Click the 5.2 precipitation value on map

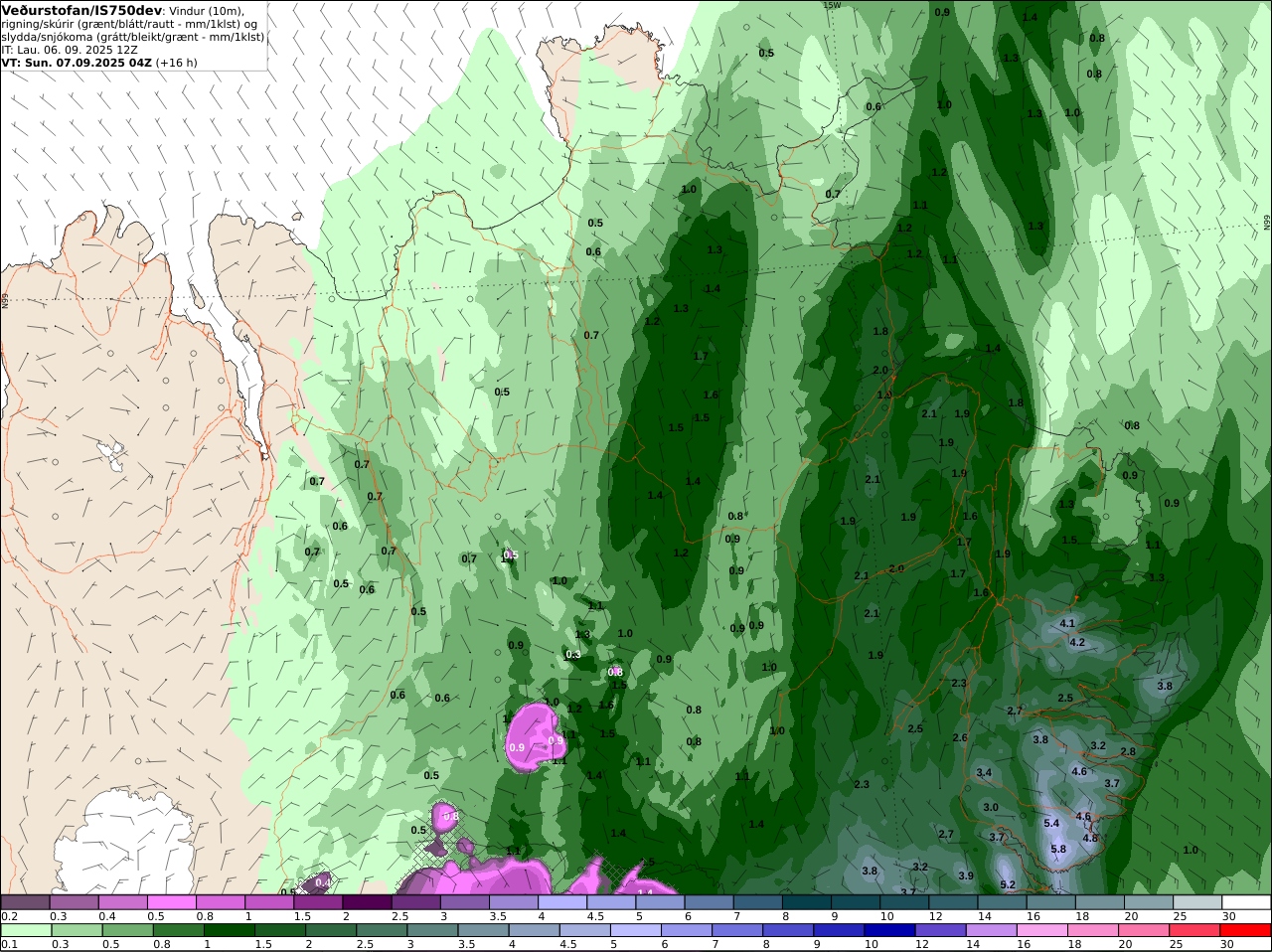pos(1008,884)
